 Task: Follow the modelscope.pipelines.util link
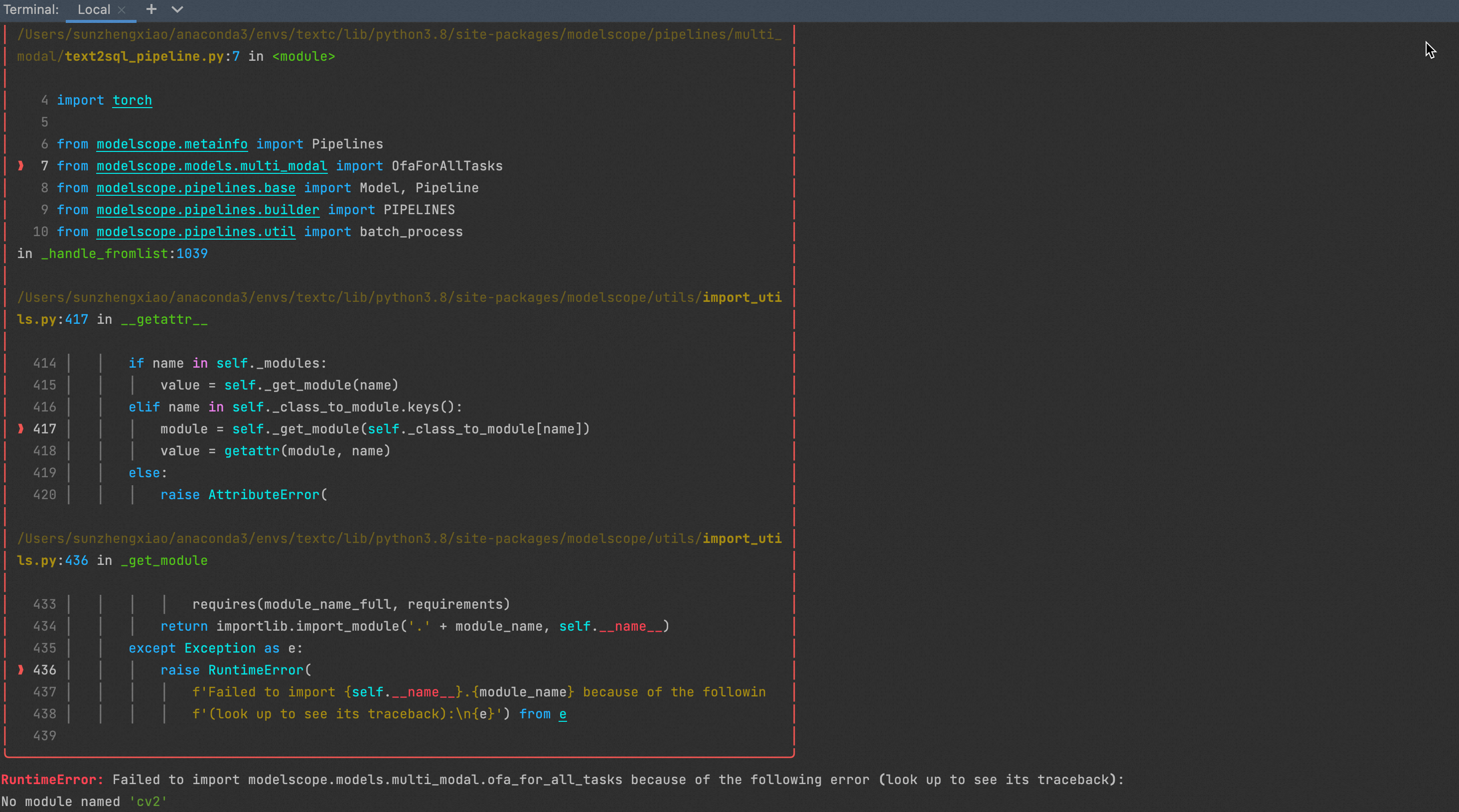click(195, 232)
